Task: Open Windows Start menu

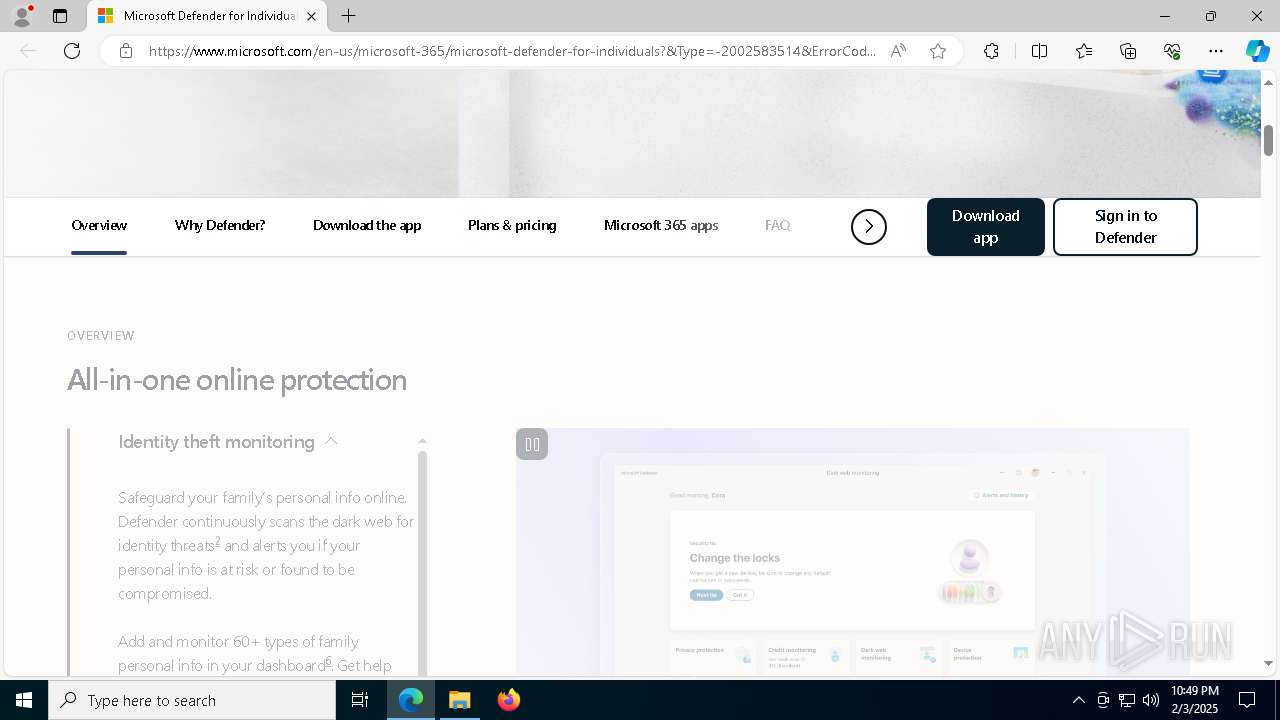Action: [x=24, y=700]
